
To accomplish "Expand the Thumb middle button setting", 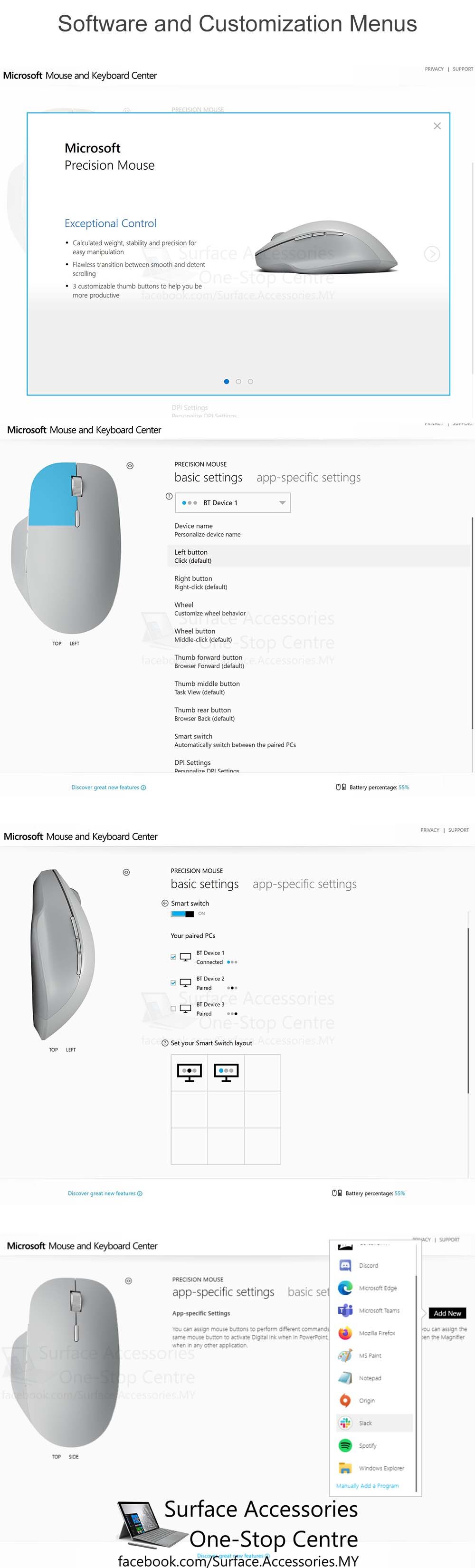I will (207, 688).
